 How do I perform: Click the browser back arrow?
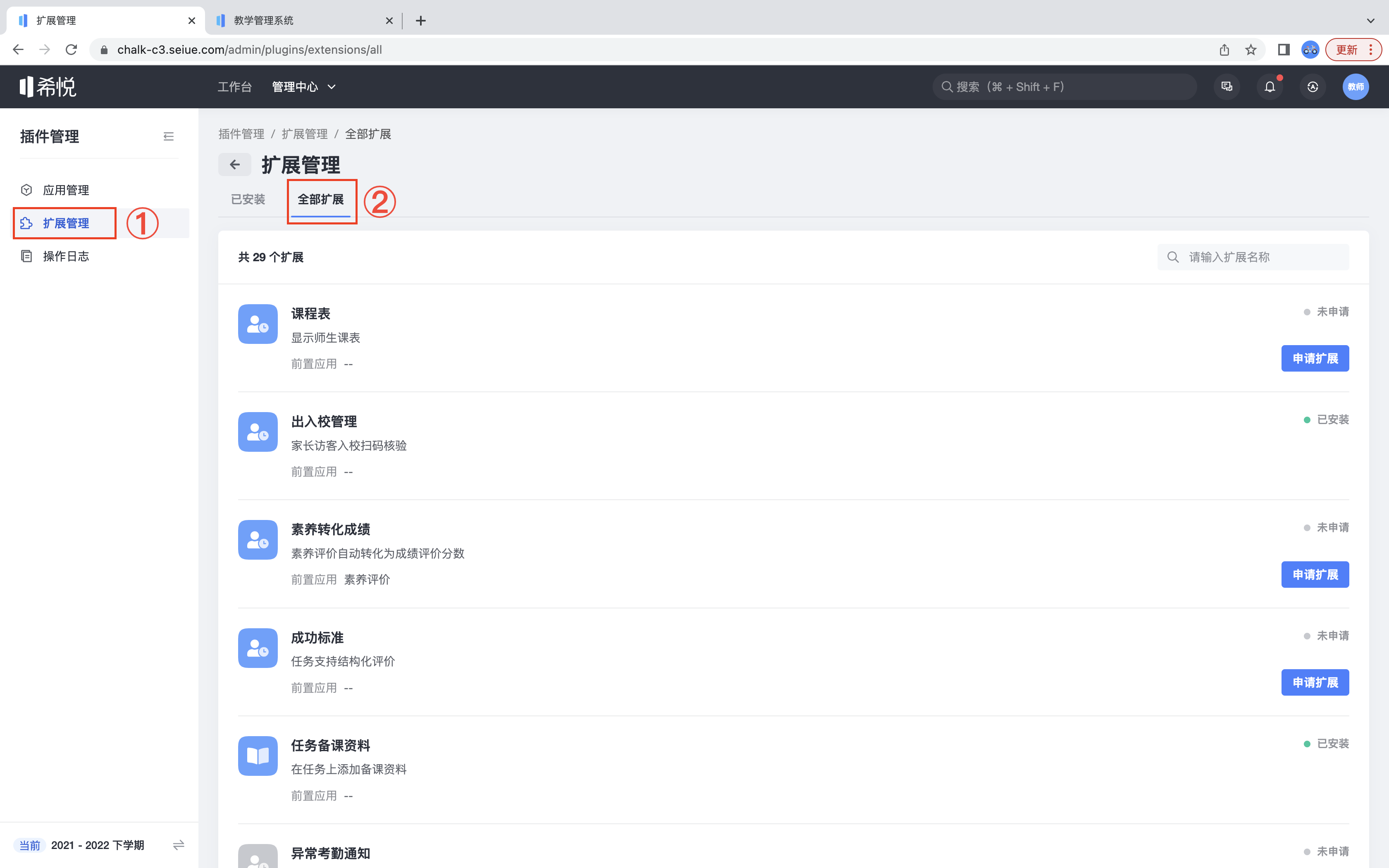[x=18, y=50]
